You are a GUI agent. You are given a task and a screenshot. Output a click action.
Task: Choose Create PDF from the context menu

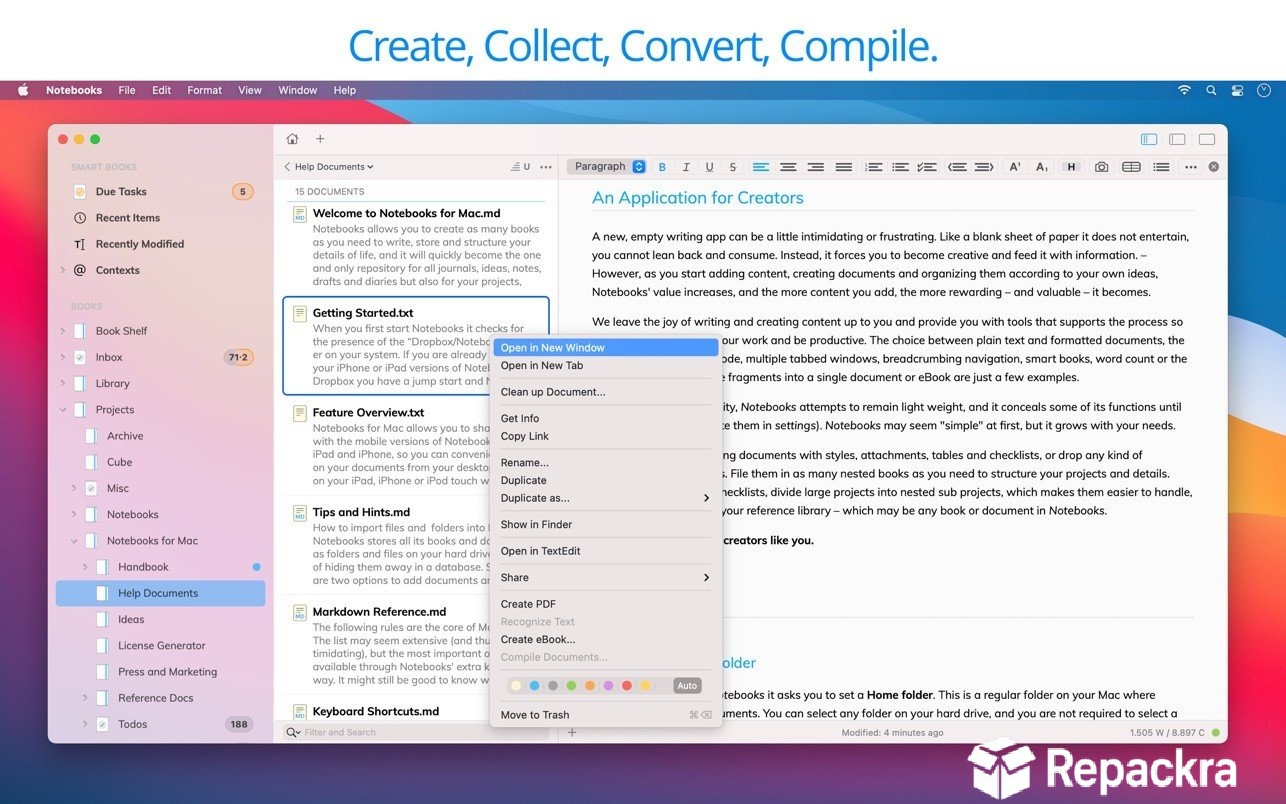(606, 604)
